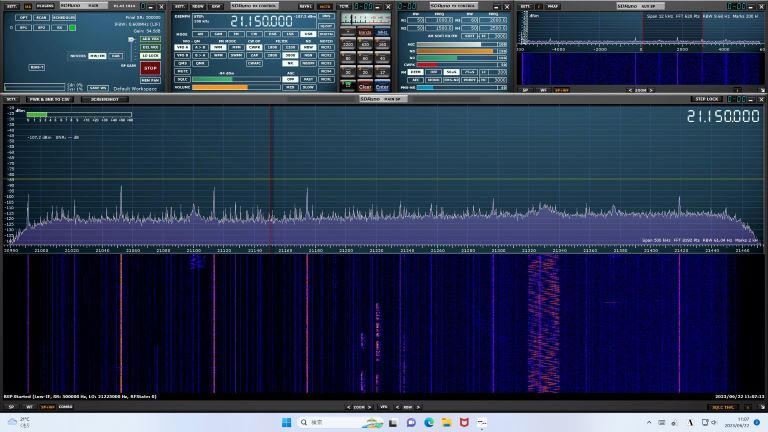Open the SETT. settings of RX Control
The height and width of the screenshot is (432, 768).
point(181,5)
